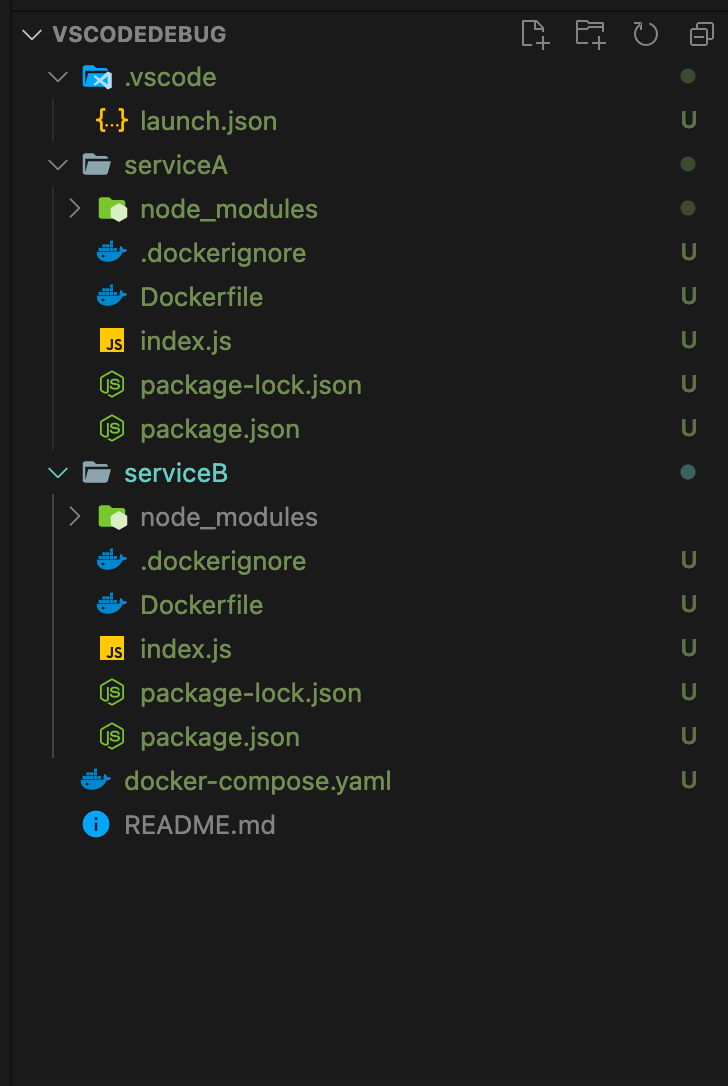Click the info icon next to README.md

[x=97, y=824]
